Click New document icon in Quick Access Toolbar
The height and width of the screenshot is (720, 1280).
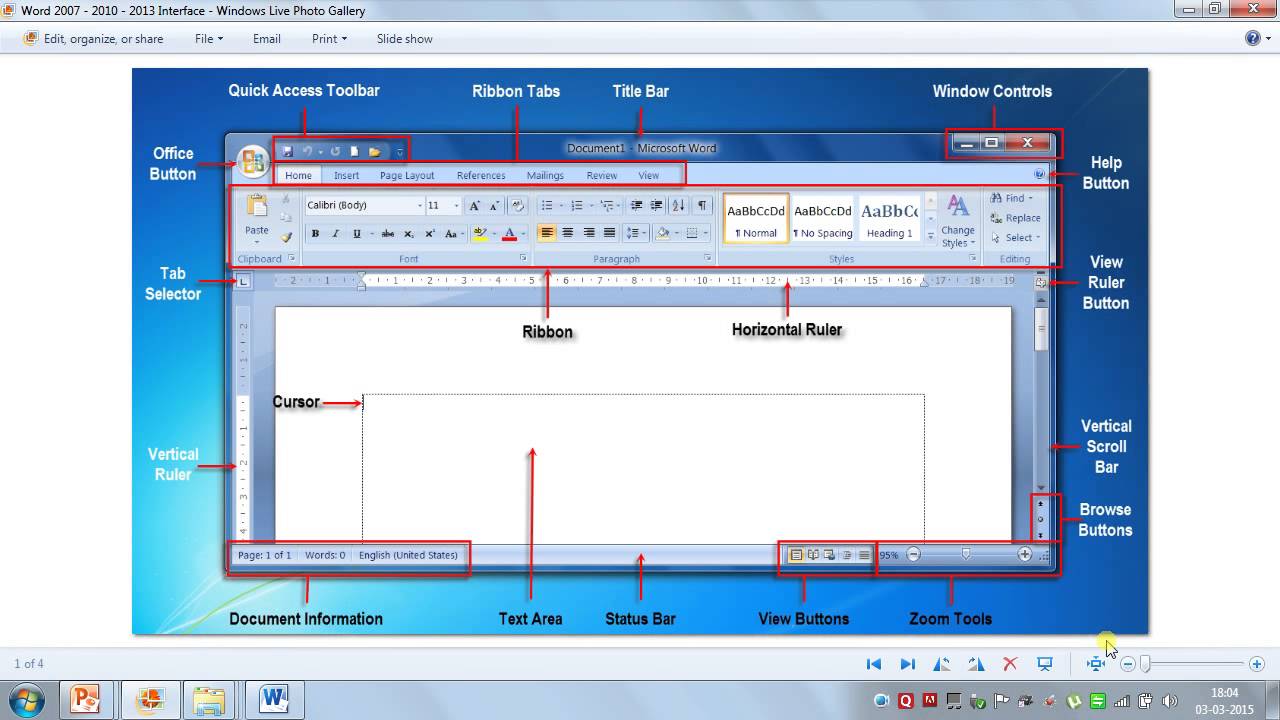[354, 152]
